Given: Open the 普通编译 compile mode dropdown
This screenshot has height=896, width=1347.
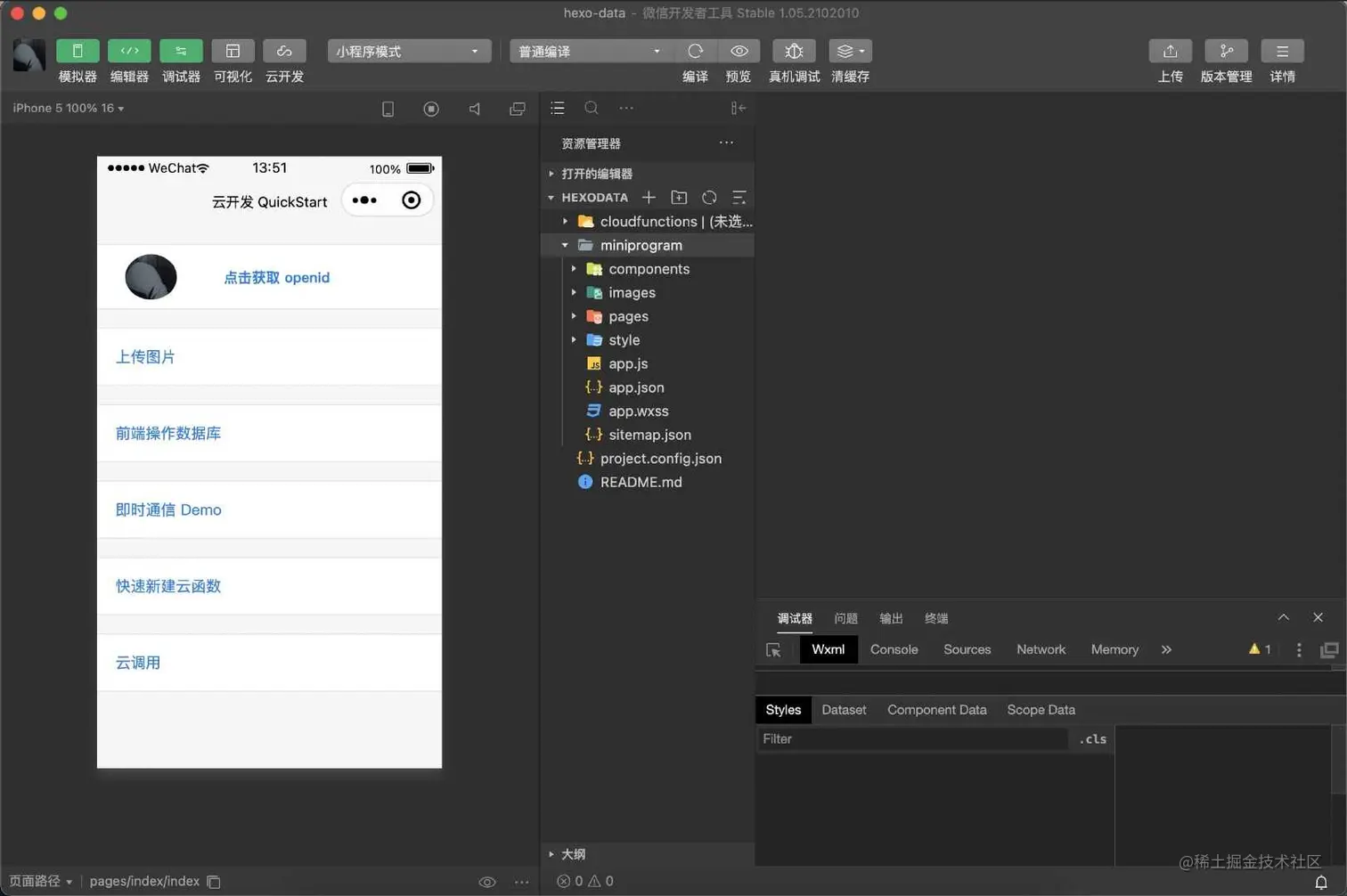Looking at the screenshot, I should click(x=590, y=52).
